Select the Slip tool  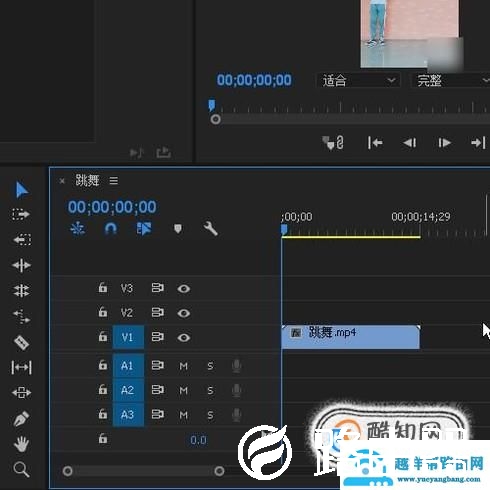(21, 368)
